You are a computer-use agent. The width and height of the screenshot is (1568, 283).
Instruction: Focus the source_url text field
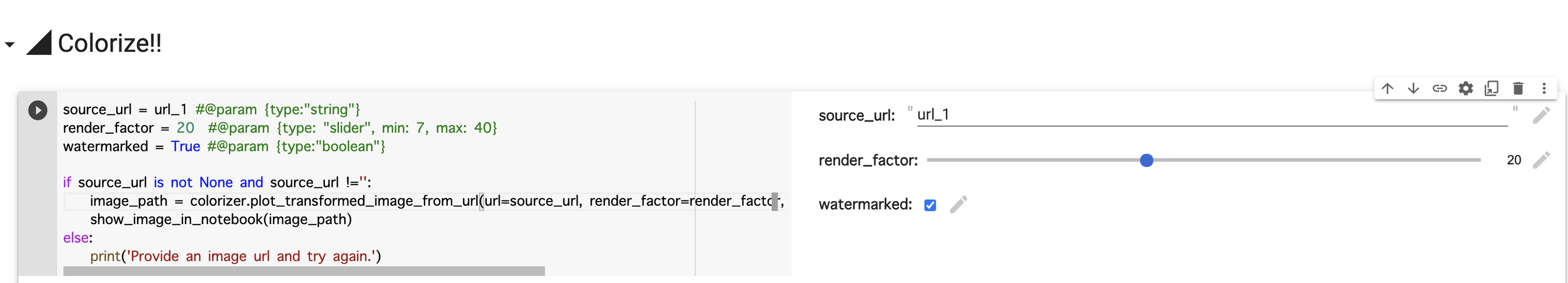coord(1211,115)
